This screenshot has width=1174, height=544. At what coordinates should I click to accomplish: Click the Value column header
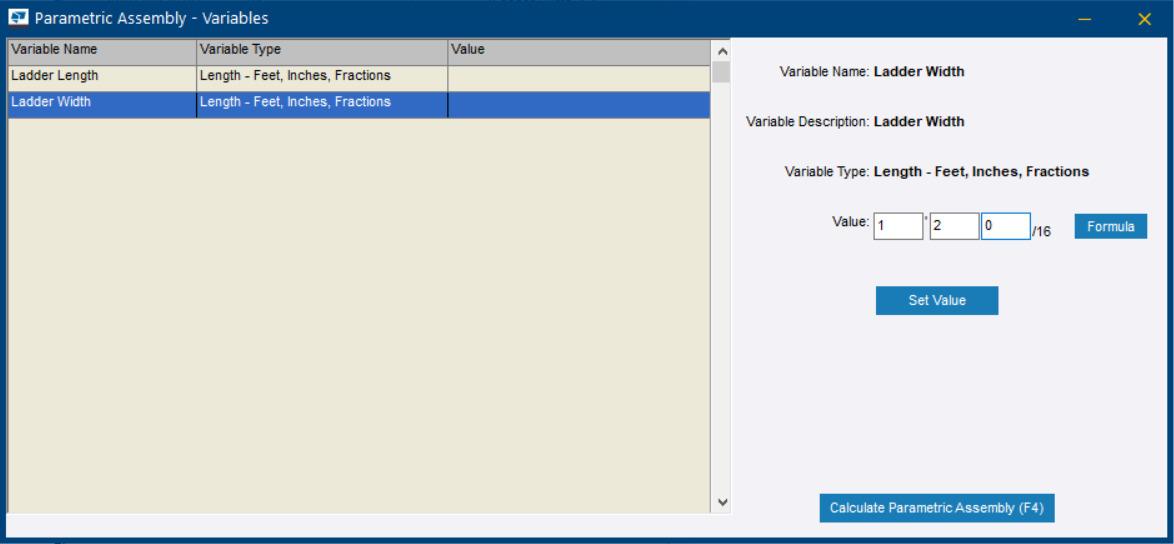(x=579, y=52)
